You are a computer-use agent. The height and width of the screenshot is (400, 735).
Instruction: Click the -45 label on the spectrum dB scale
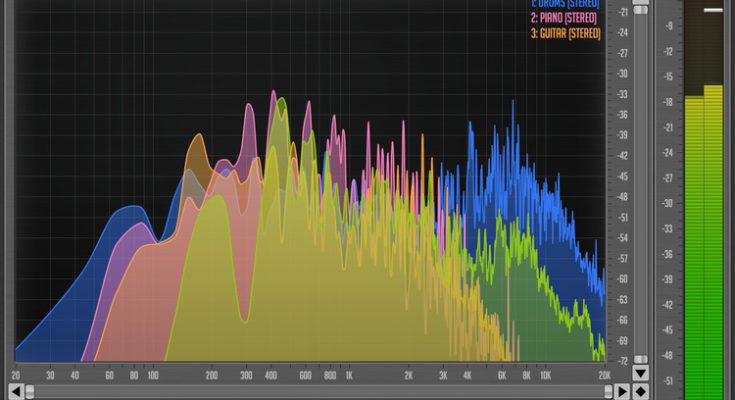(623, 176)
